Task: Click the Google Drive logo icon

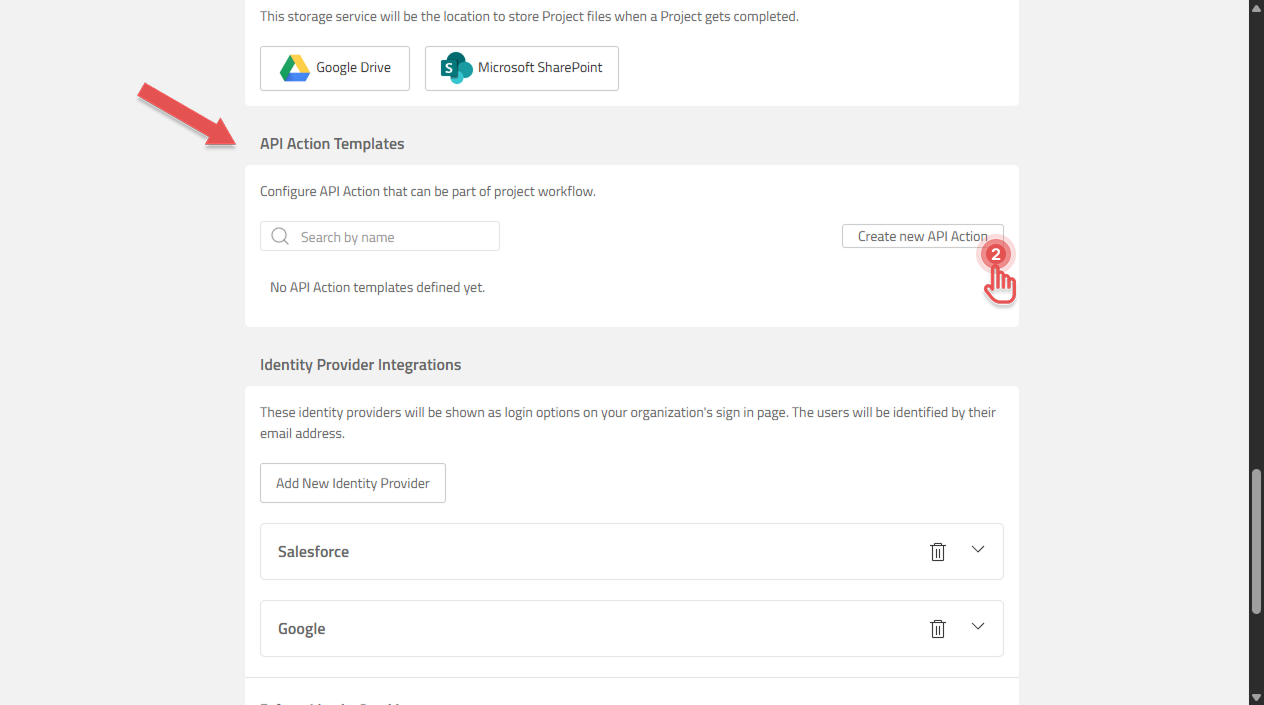Action: (294, 68)
